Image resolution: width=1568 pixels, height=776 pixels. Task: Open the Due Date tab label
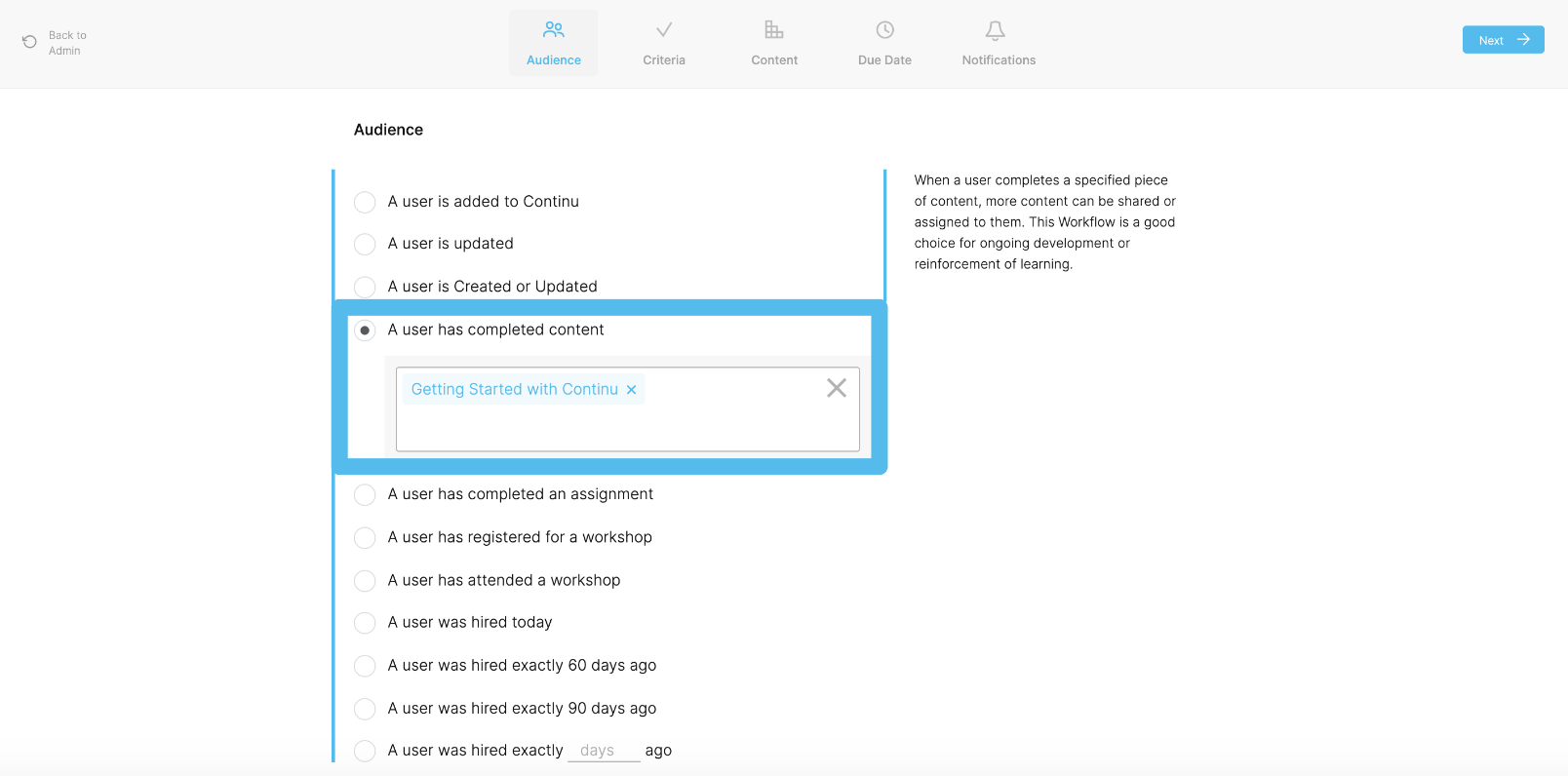point(885,60)
